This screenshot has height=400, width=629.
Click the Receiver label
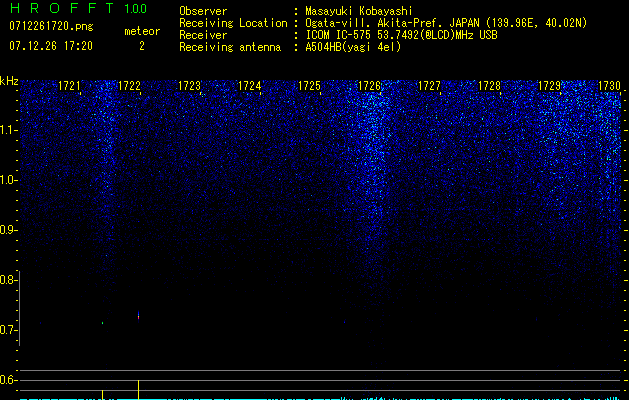pyautogui.click(x=203, y=35)
